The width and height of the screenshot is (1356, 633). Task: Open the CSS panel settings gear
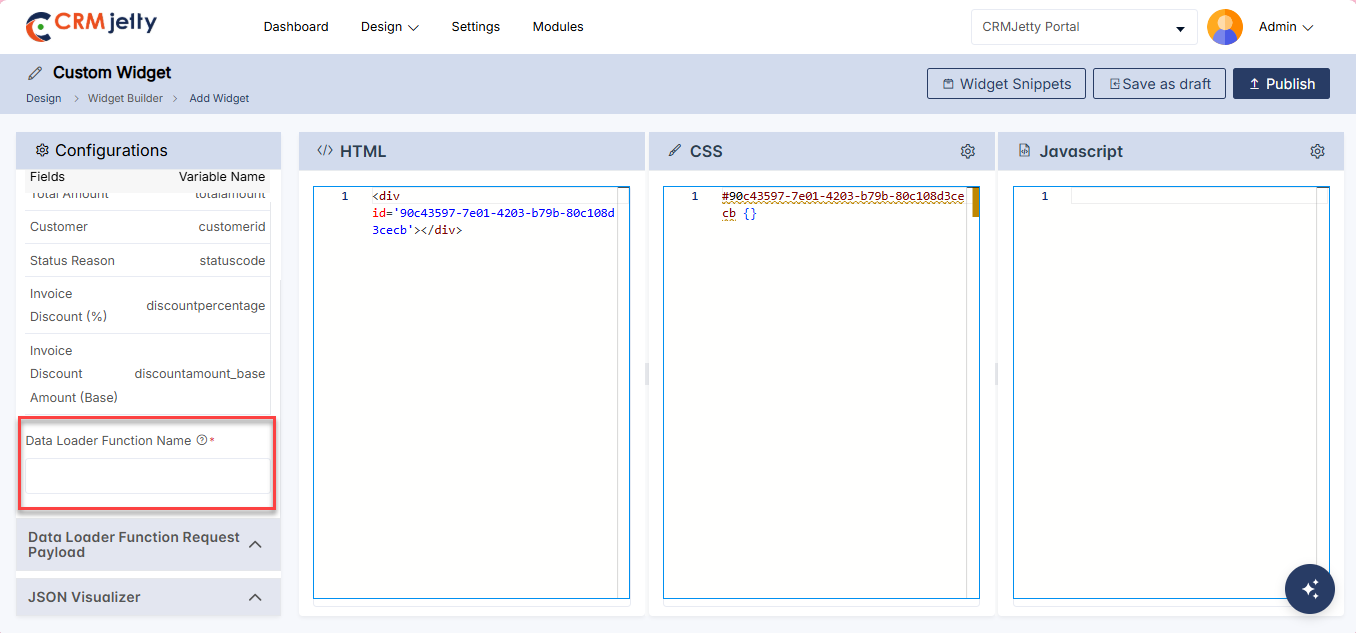coord(967,151)
